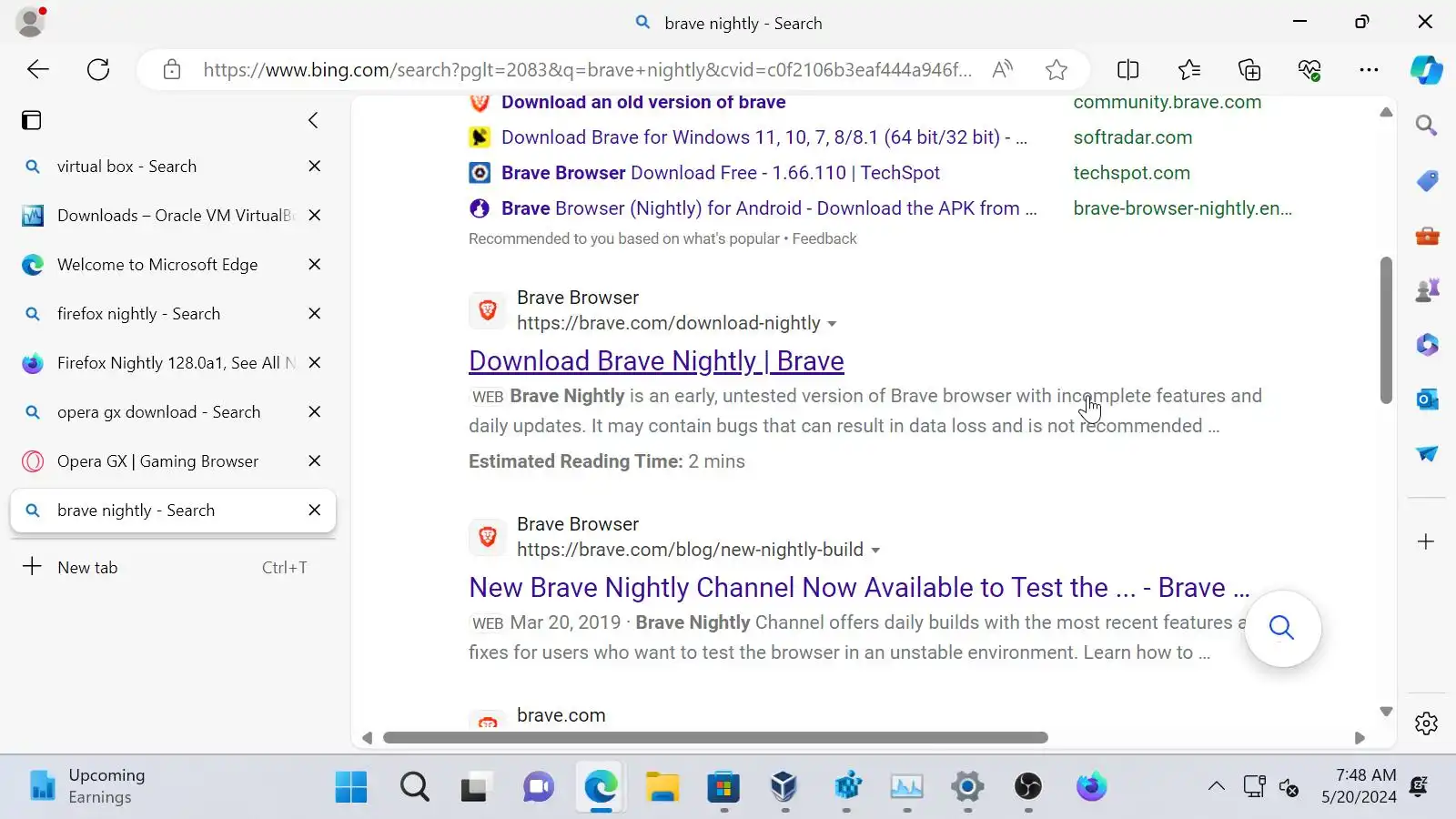Close the brave nightly - Search tab
The image size is (1456, 819).
pyautogui.click(x=315, y=511)
